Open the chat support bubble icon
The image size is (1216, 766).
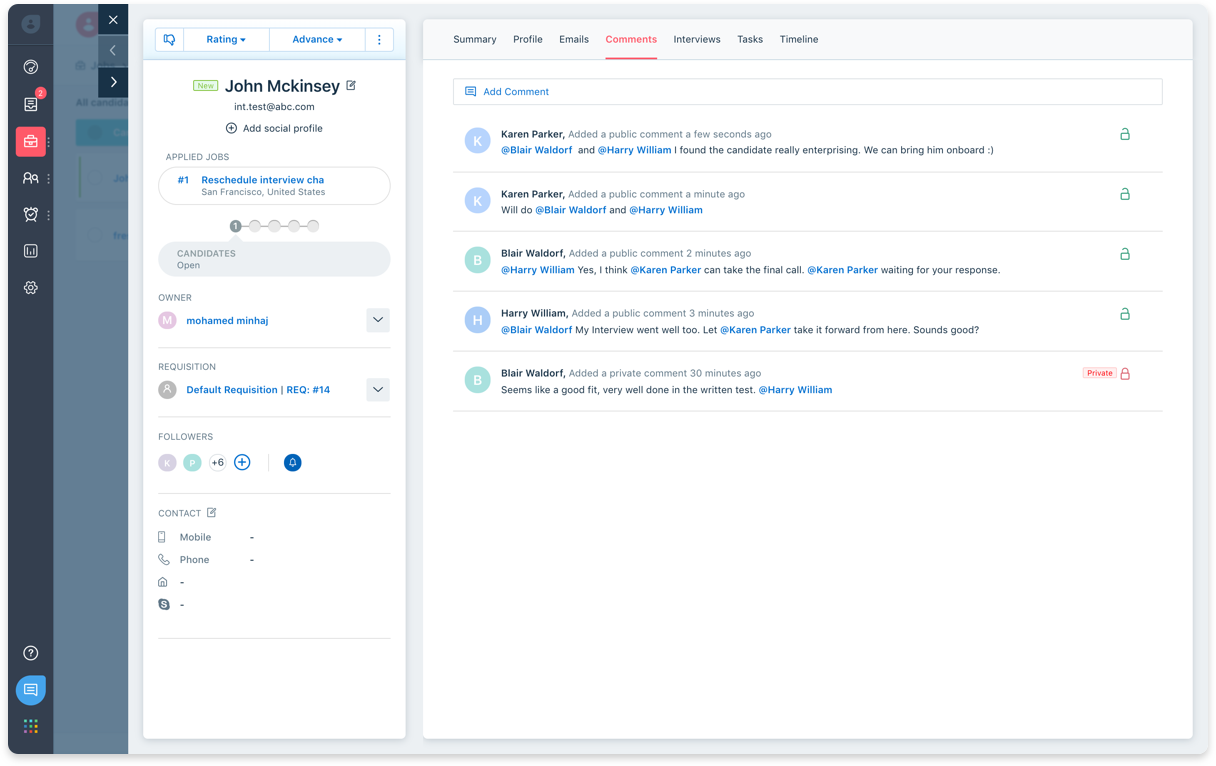click(31, 690)
